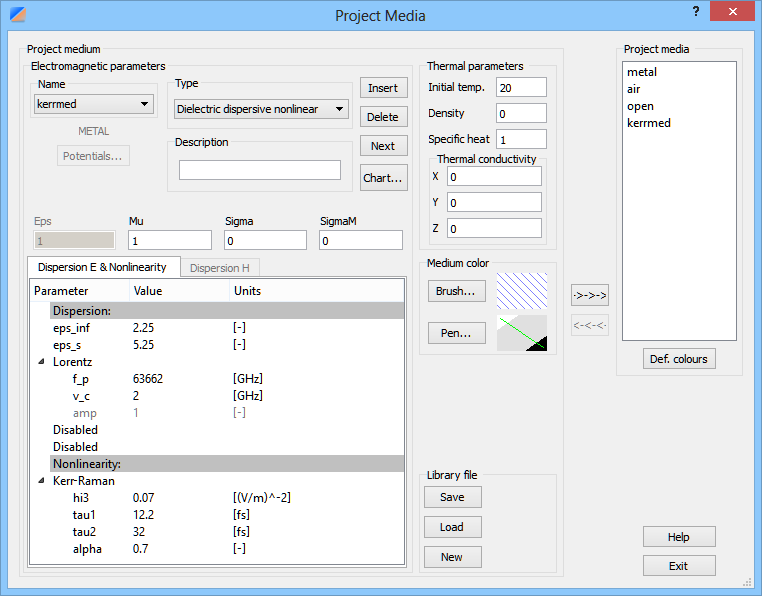Screen dimensions: 762x596
Task: Click the question mark help icon
Action: tap(695, 11)
